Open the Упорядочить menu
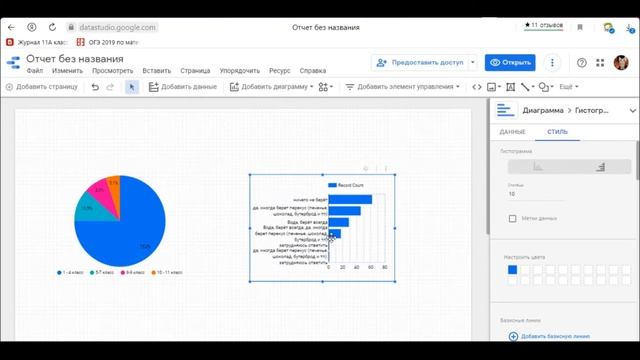This screenshot has width=640, height=360. tap(240, 71)
